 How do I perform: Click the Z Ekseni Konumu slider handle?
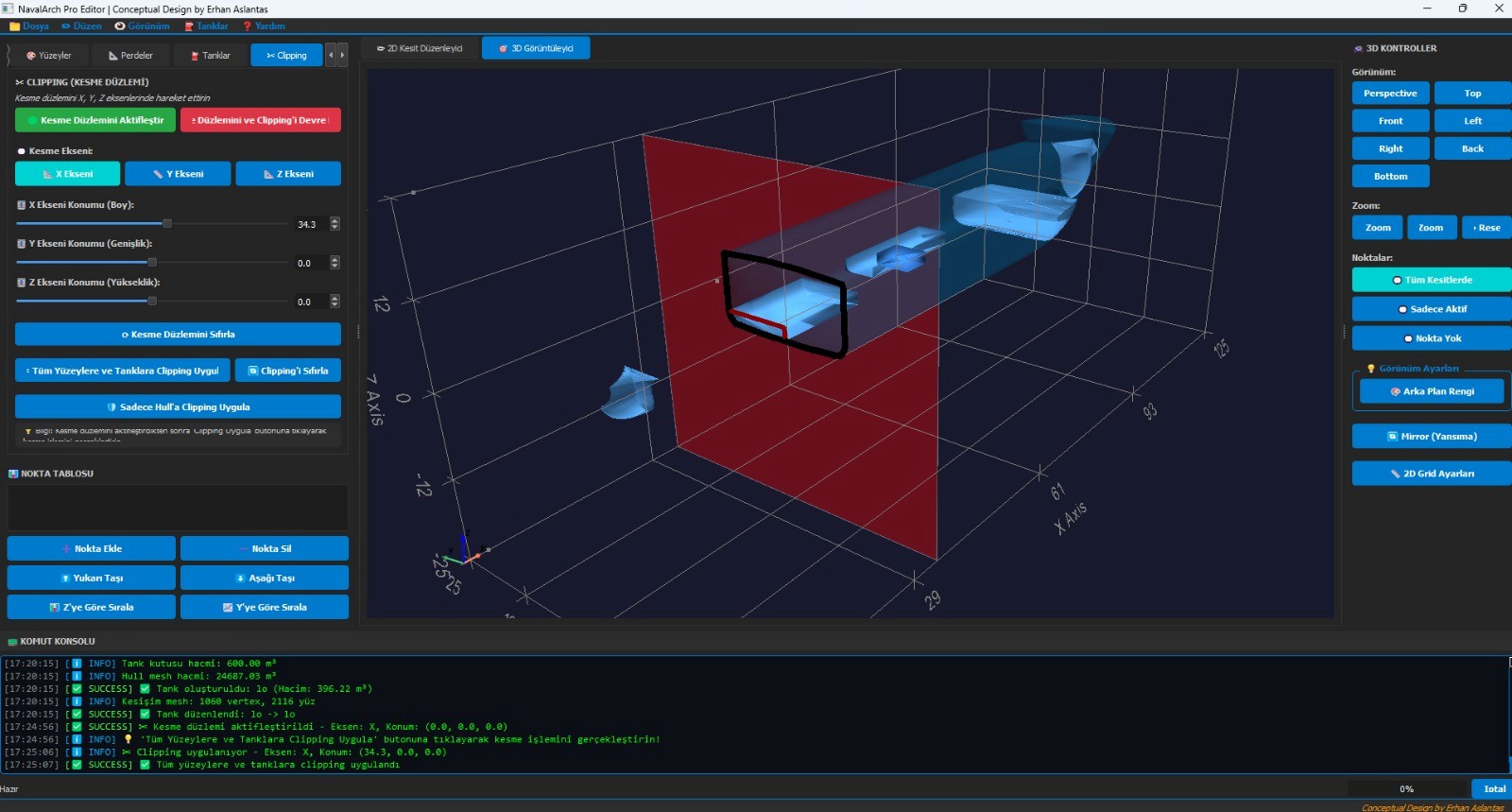[x=152, y=302]
